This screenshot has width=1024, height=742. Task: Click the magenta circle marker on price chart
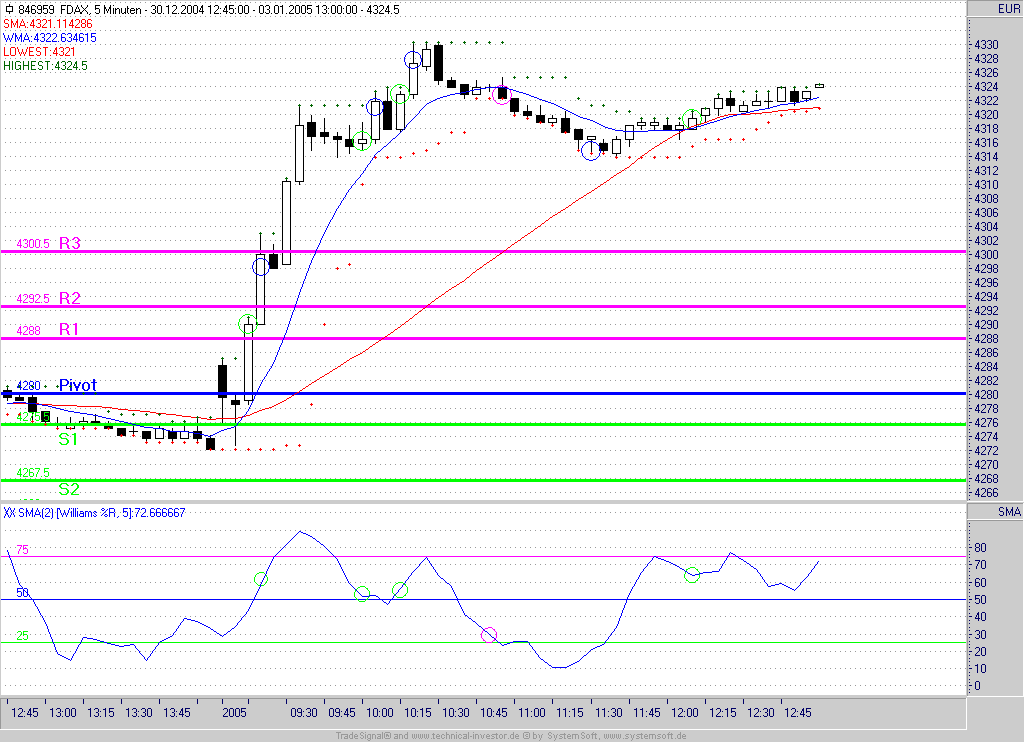click(502, 95)
